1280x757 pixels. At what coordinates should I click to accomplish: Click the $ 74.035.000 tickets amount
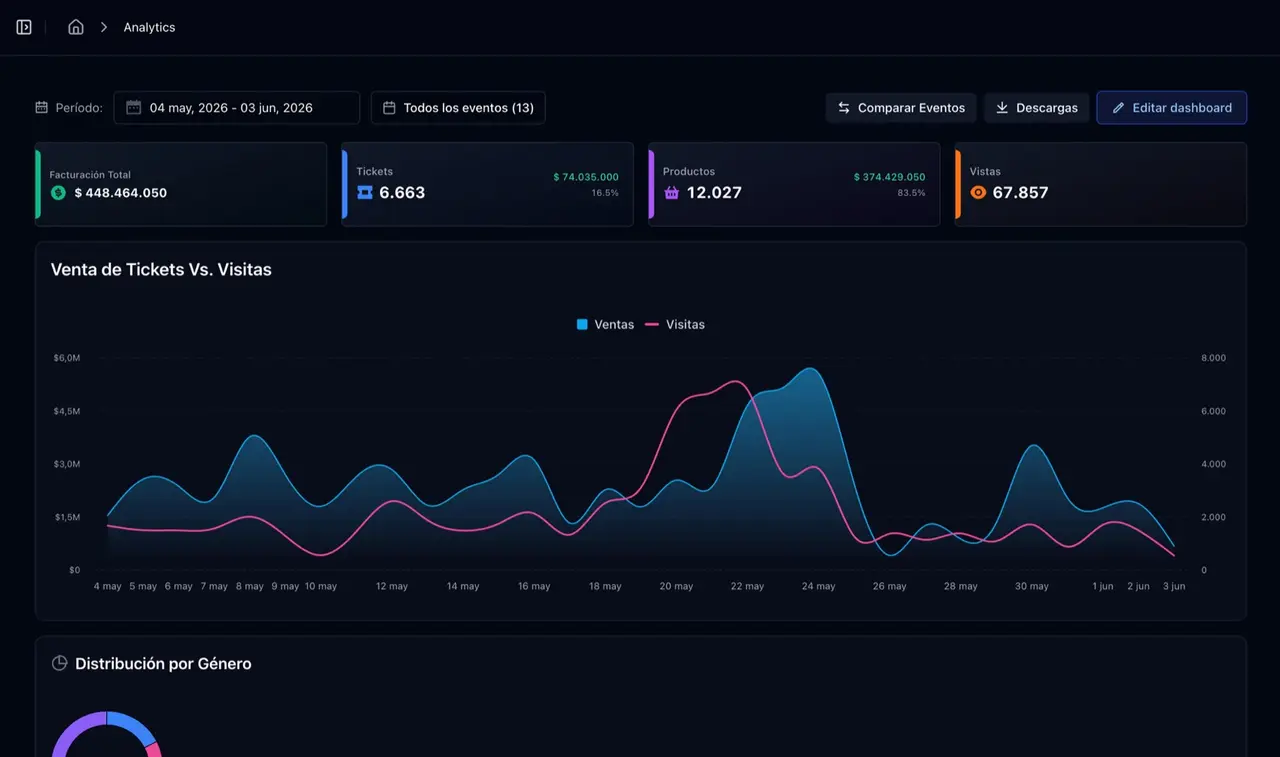pyautogui.click(x=586, y=177)
